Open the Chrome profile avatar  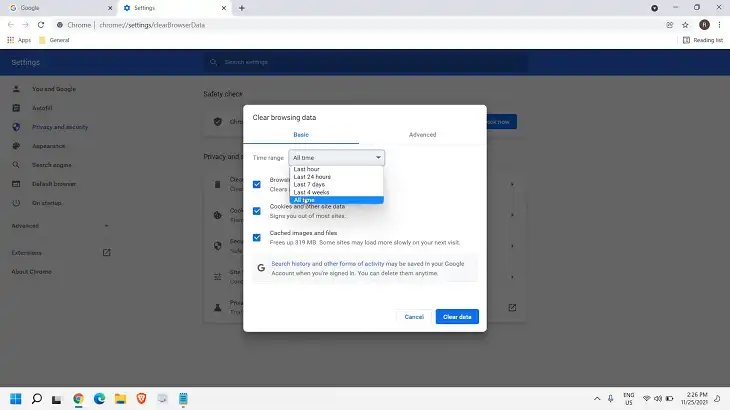click(704, 25)
